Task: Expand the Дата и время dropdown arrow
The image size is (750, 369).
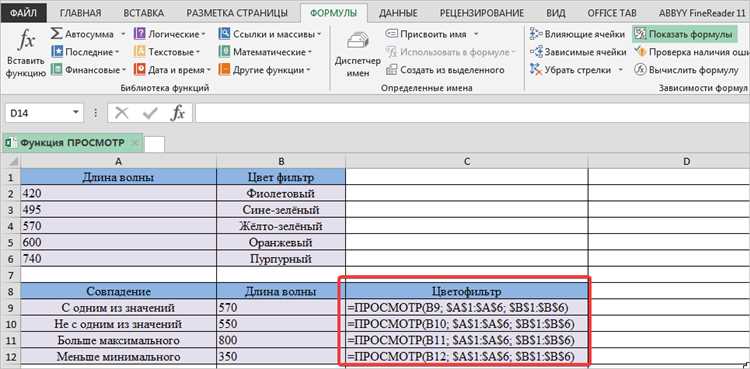Action: pos(209,70)
